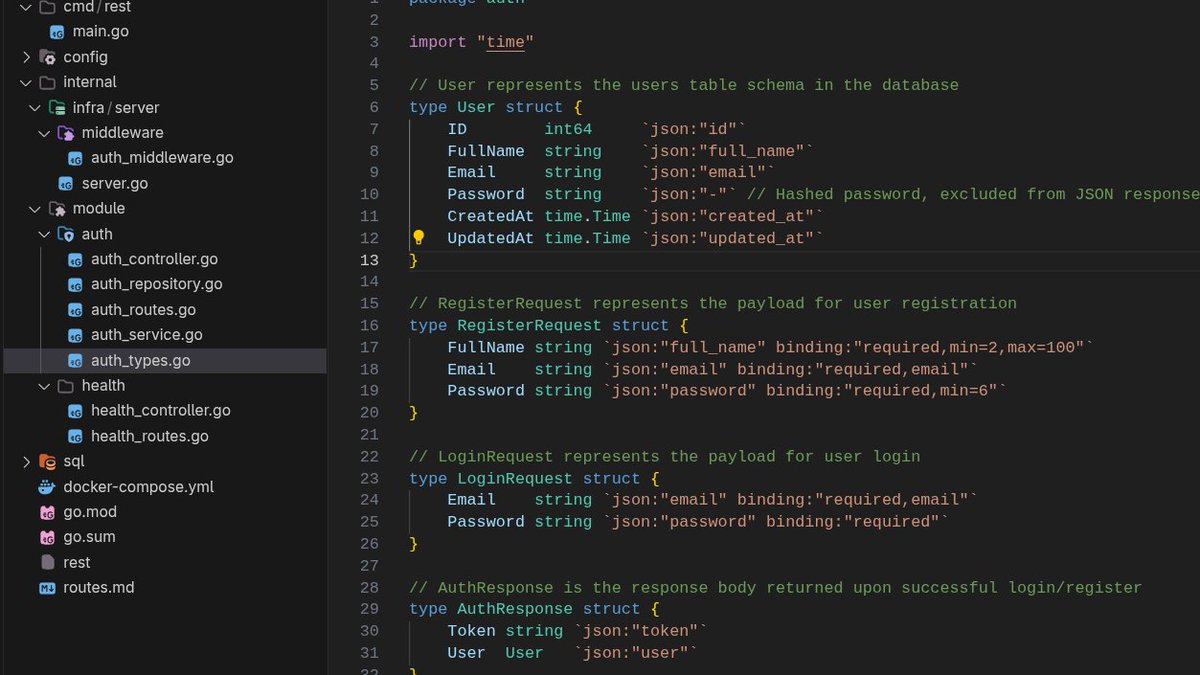Collapse the module folder chevron
Screen dimensions: 1200x675
35,209
